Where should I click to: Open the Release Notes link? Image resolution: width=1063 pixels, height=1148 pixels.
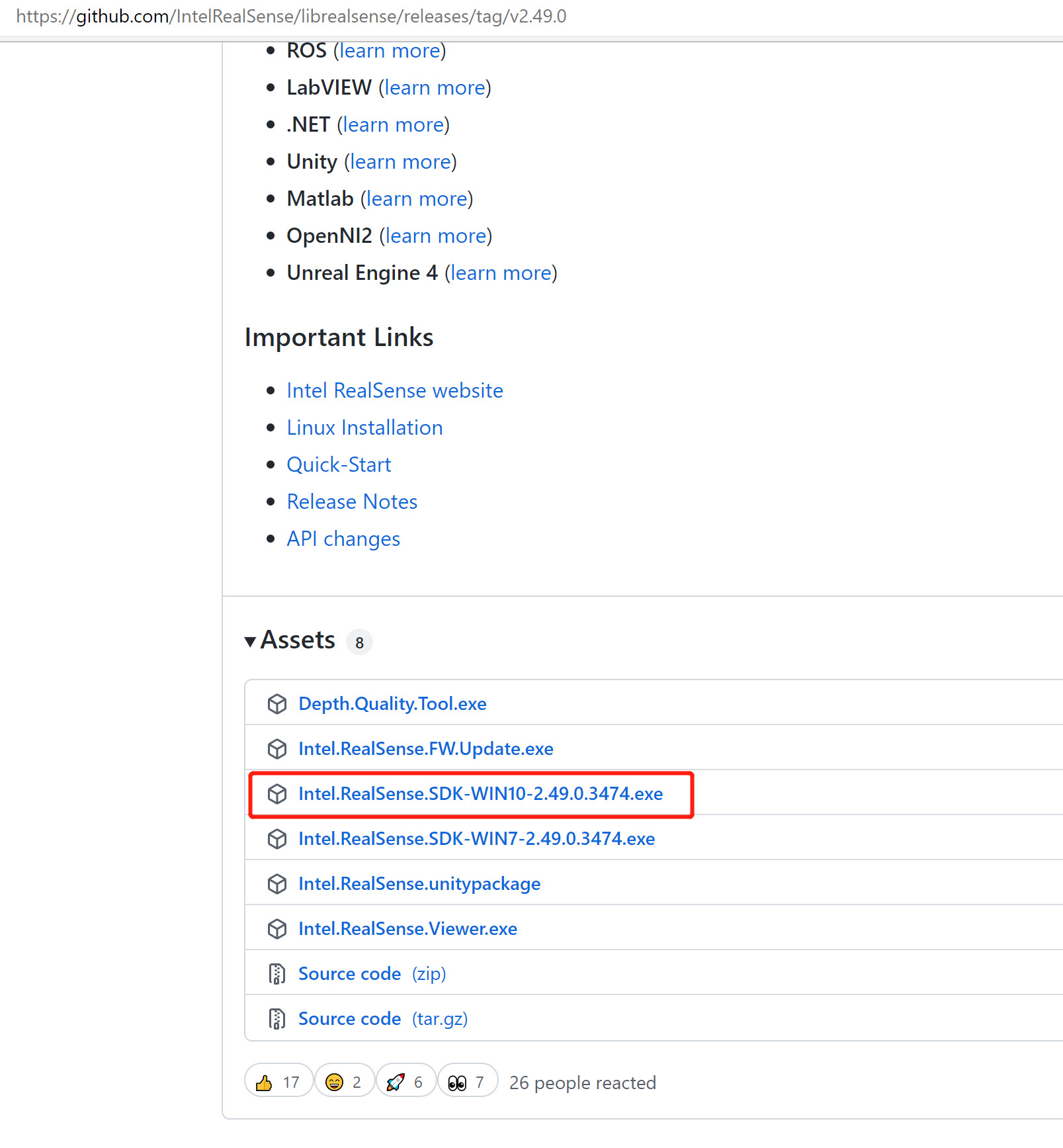352,502
